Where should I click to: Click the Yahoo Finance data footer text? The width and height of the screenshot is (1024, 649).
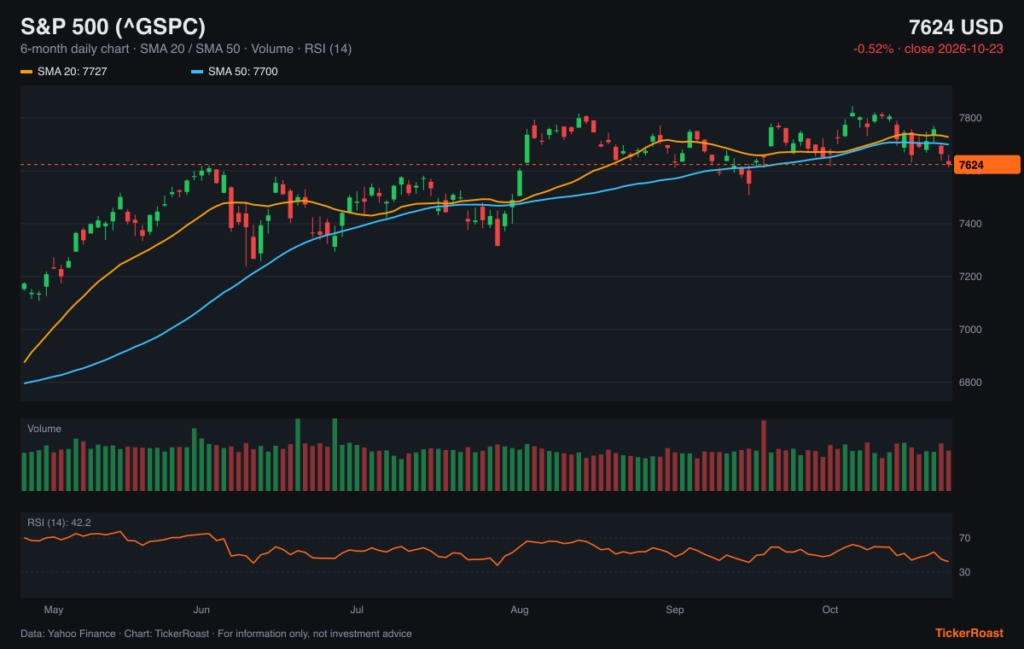click(x=216, y=634)
